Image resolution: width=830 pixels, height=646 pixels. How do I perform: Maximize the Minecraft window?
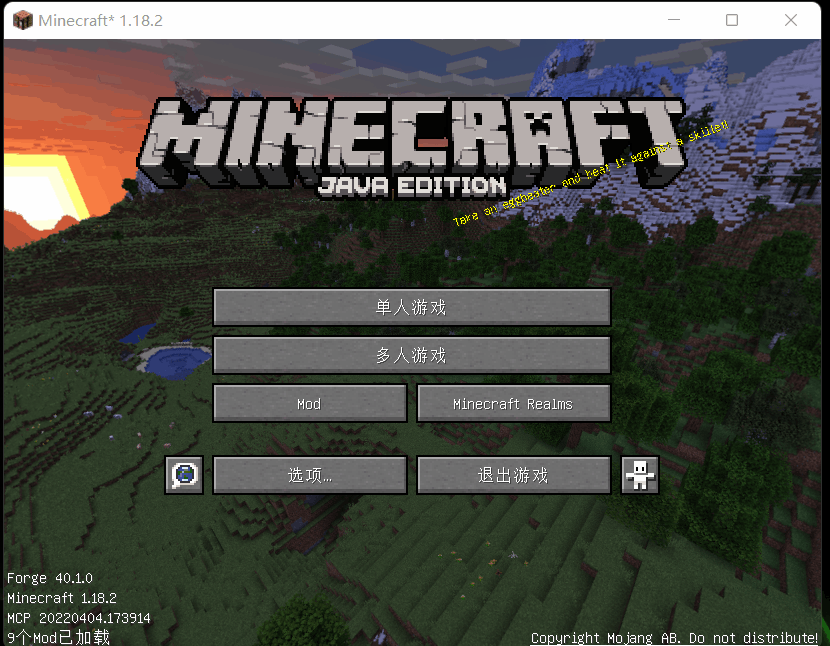[732, 20]
